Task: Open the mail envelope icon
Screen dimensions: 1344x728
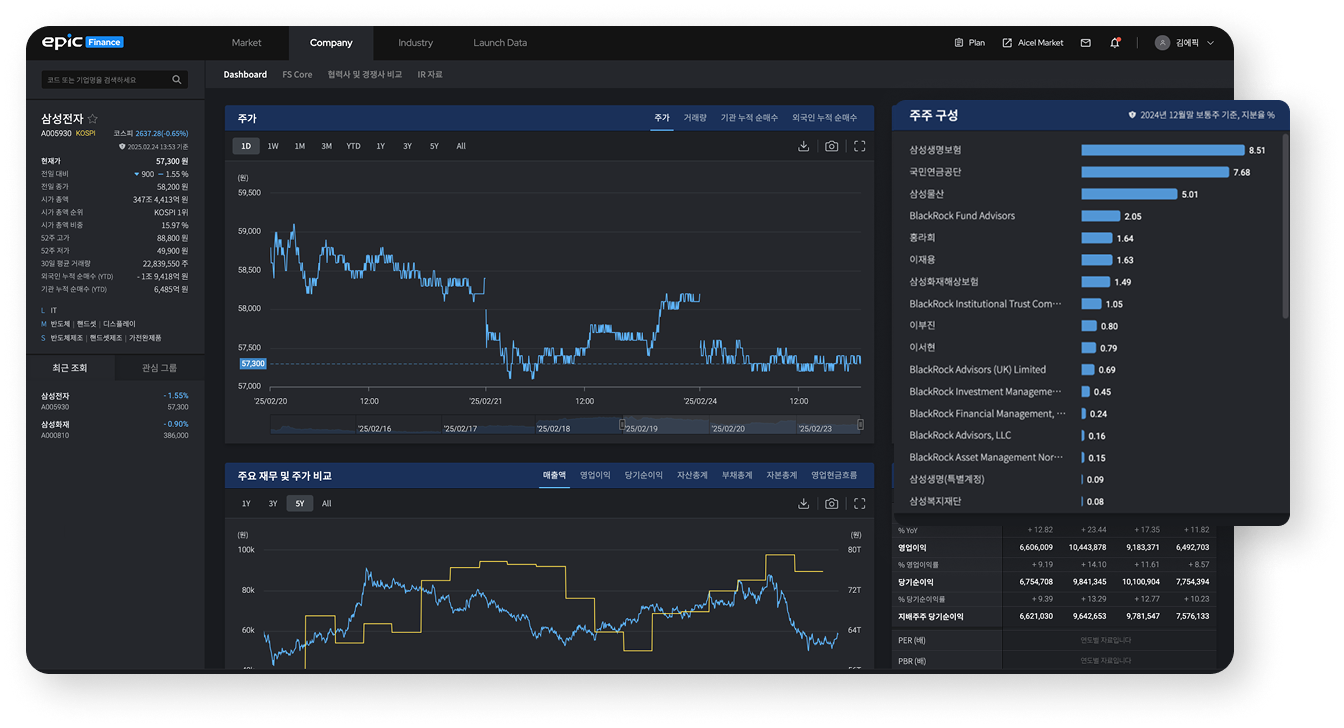Action: 1086,43
